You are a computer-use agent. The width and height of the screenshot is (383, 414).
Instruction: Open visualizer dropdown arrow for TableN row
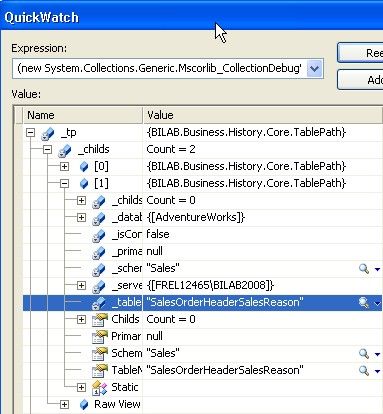[377, 371]
